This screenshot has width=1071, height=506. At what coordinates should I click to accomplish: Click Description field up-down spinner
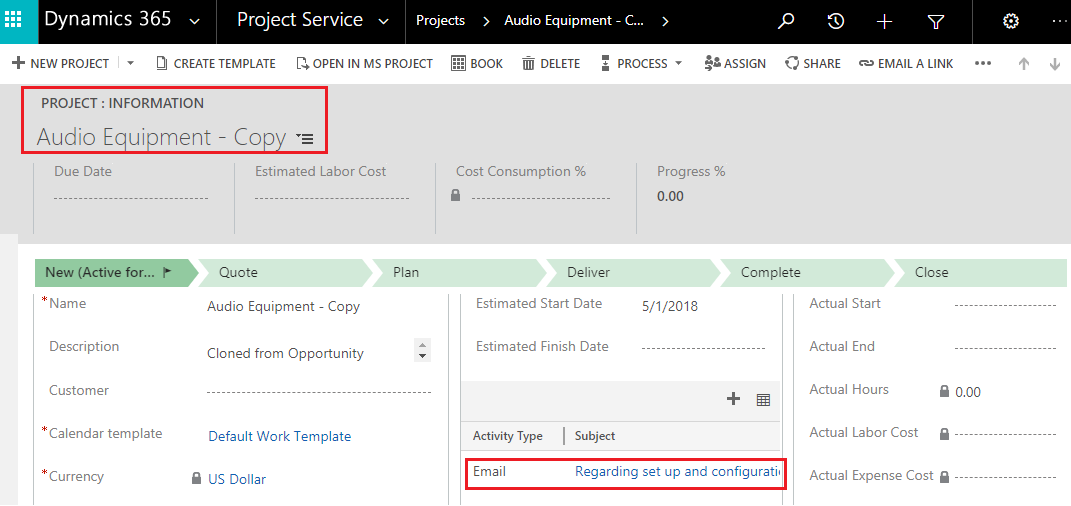[423, 350]
